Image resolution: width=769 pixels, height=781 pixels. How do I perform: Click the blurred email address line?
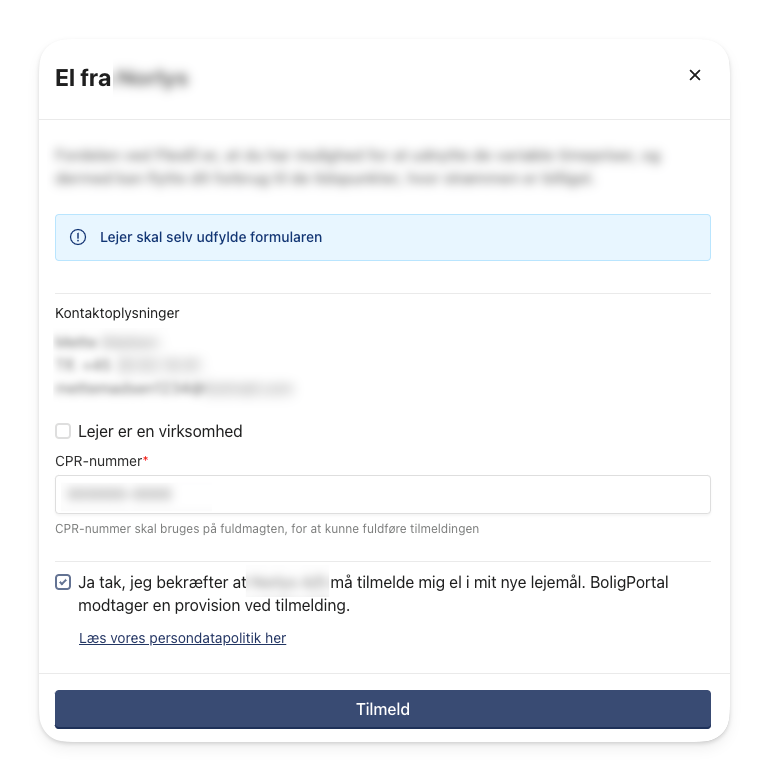point(173,388)
